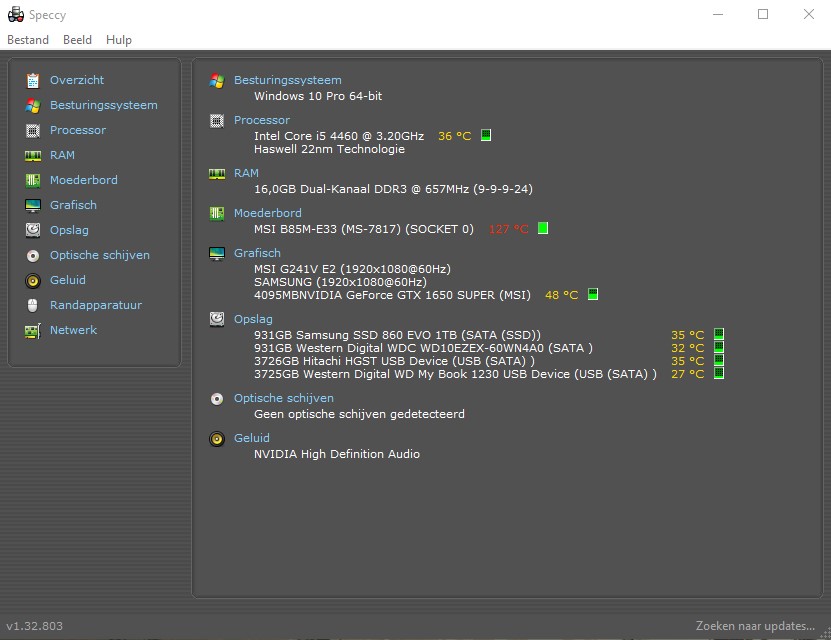The height and width of the screenshot is (640, 831).
Task: Click the Opslag drive icon in summary panel
Action: 217,319
